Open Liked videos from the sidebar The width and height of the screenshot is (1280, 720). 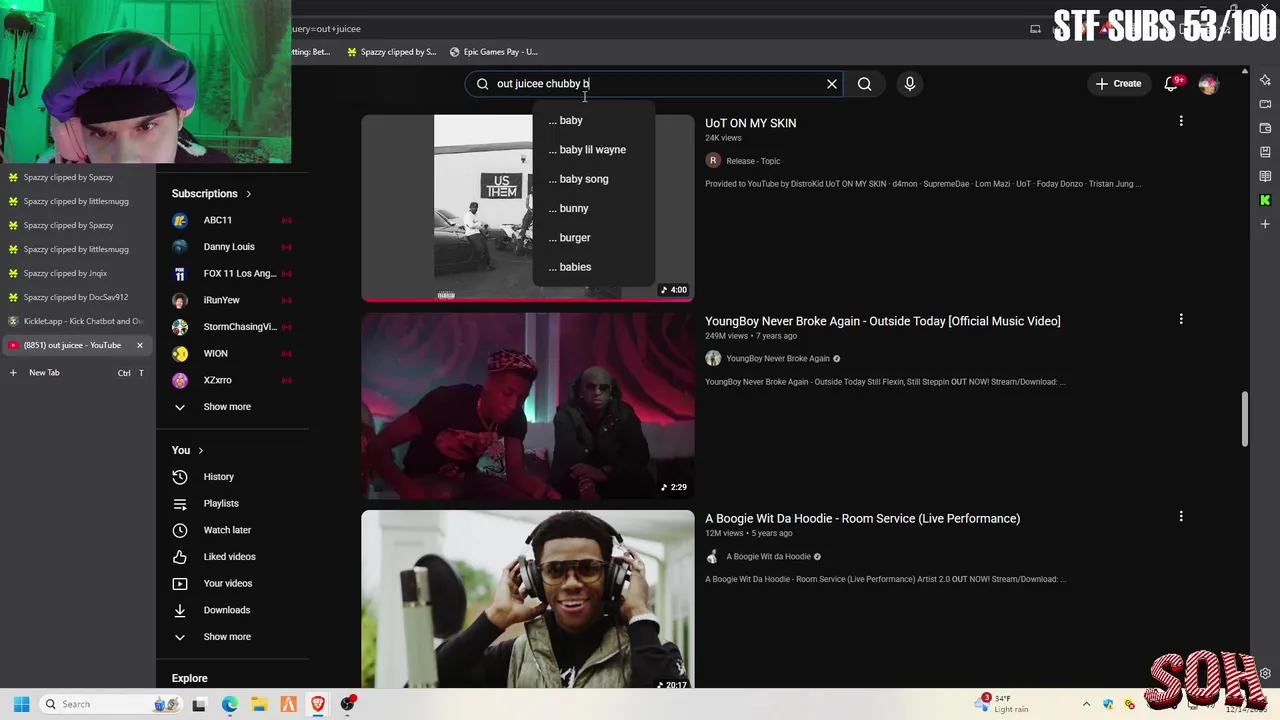coord(232,557)
